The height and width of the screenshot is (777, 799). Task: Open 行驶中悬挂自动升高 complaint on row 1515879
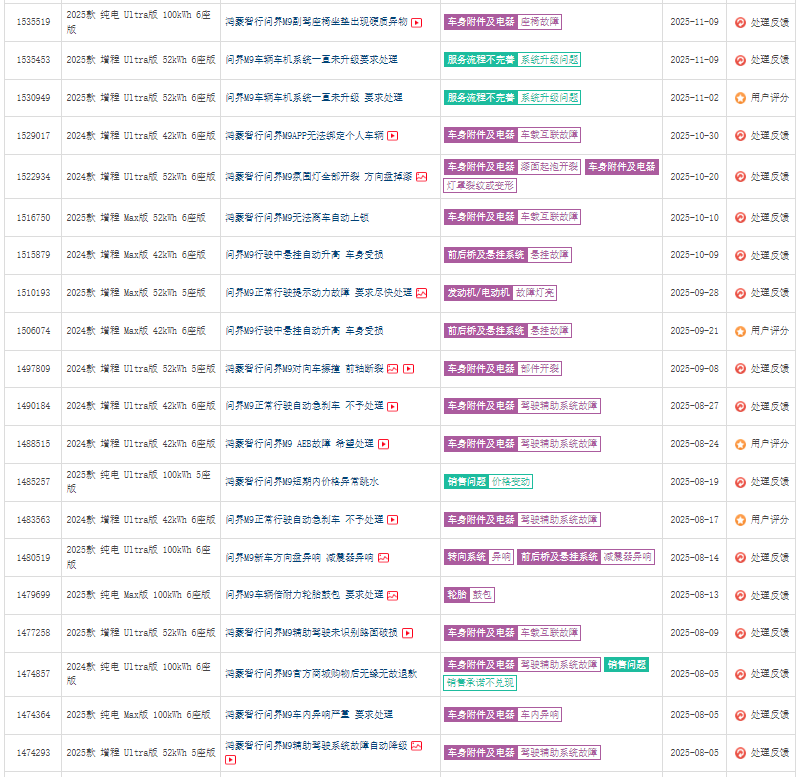click(x=304, y=255)
